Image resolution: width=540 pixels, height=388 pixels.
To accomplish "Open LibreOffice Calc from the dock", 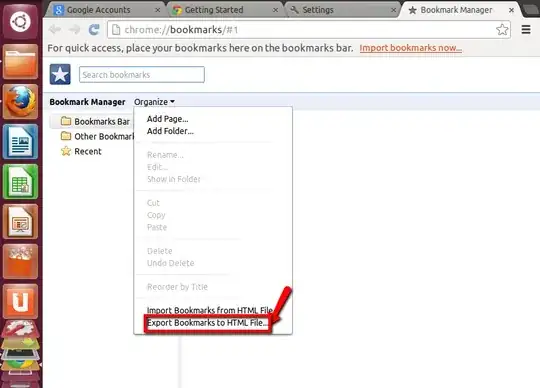I will click(20, 181).
